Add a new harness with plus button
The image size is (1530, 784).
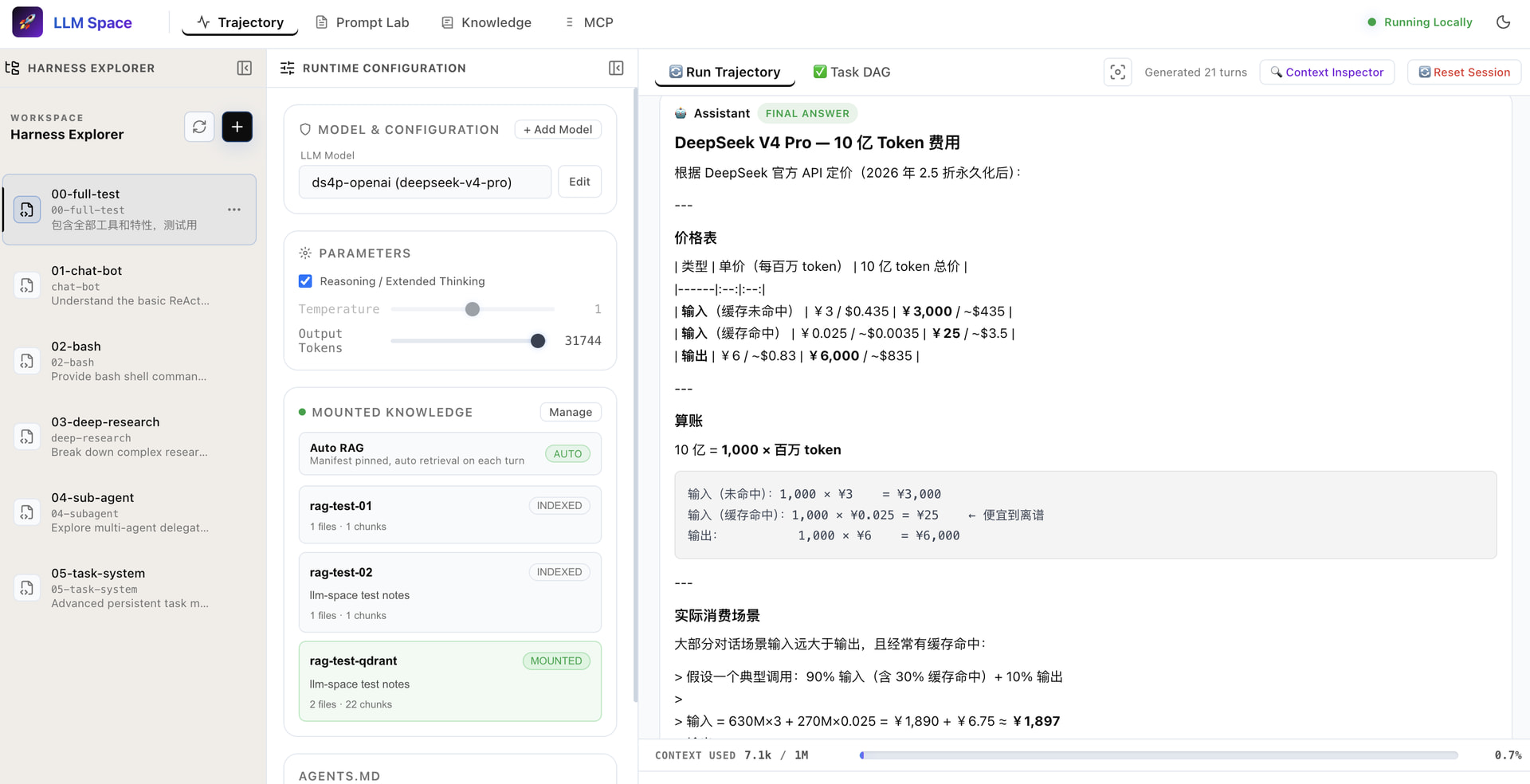pos(237,127)
